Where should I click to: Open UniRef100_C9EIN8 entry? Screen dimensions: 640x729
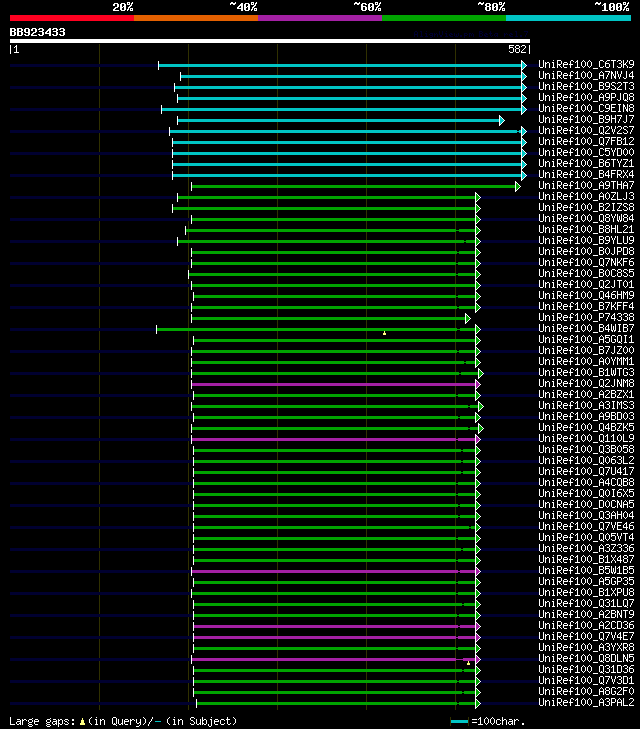(x=586, y=108)
